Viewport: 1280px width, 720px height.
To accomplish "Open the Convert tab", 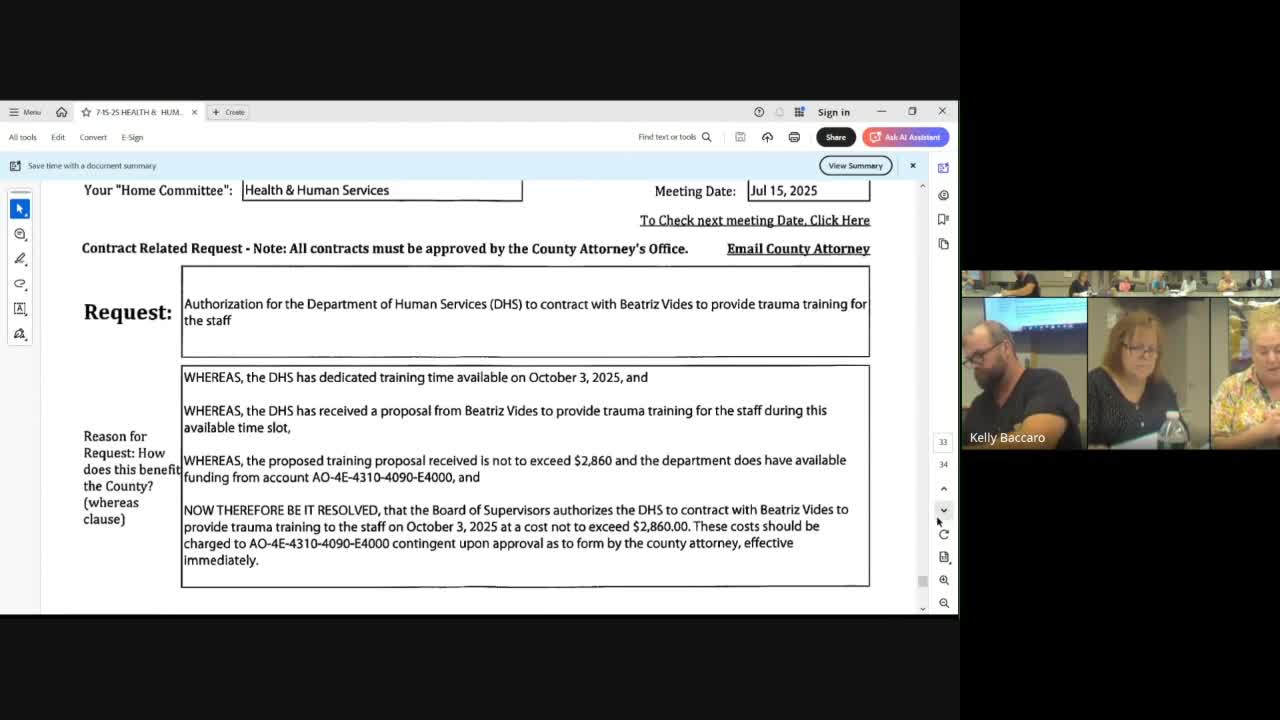I will tap(93, 137).
